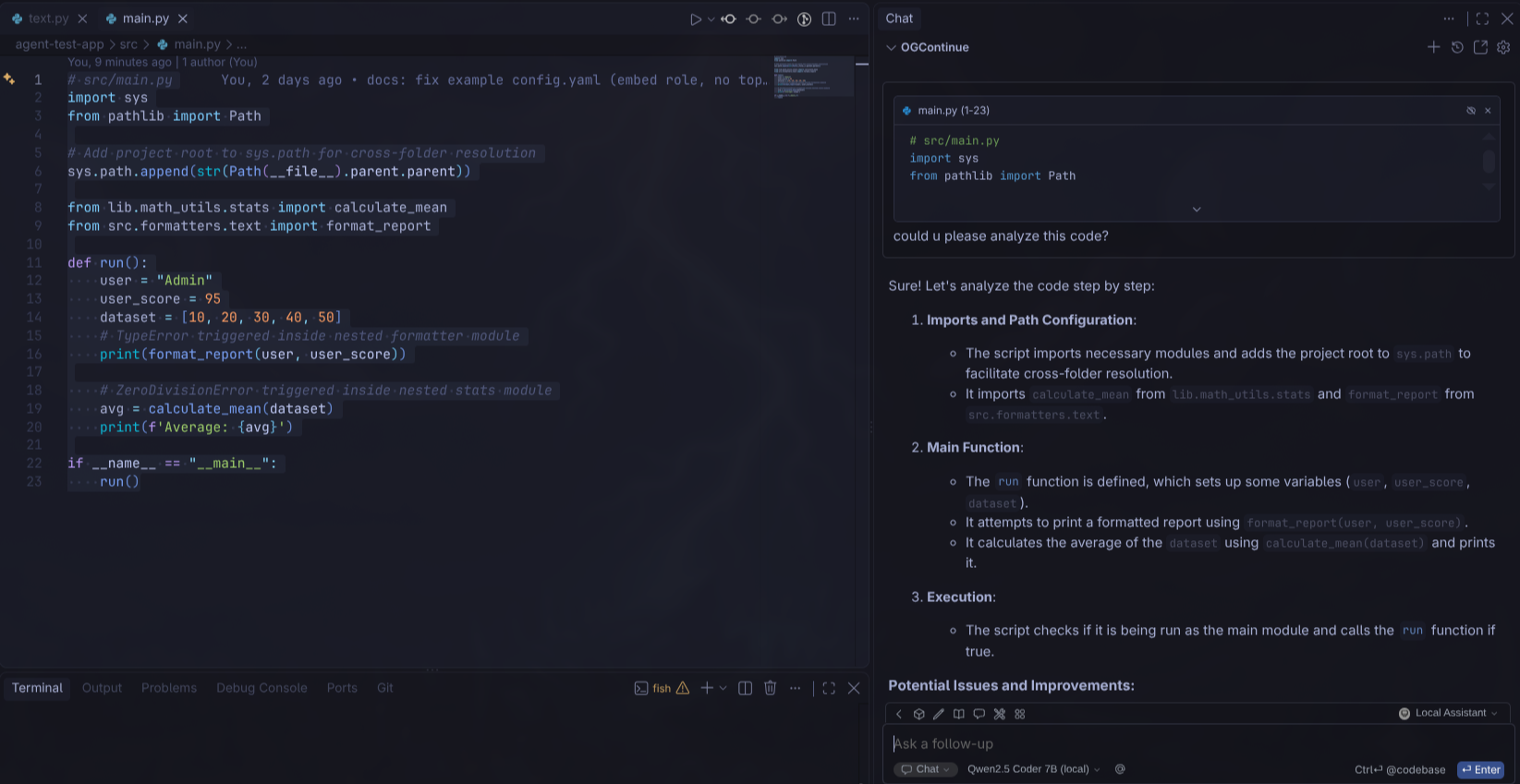Click the terminal warning triangle icon
Screen dimensions: 1520x784
(683, 688)
